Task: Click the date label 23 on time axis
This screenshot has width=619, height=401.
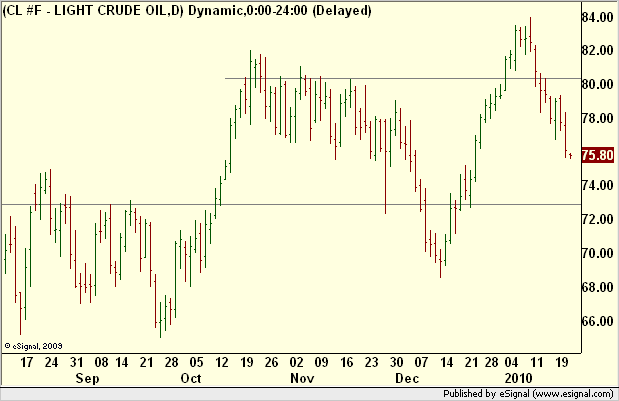Action: pos(371,362)
